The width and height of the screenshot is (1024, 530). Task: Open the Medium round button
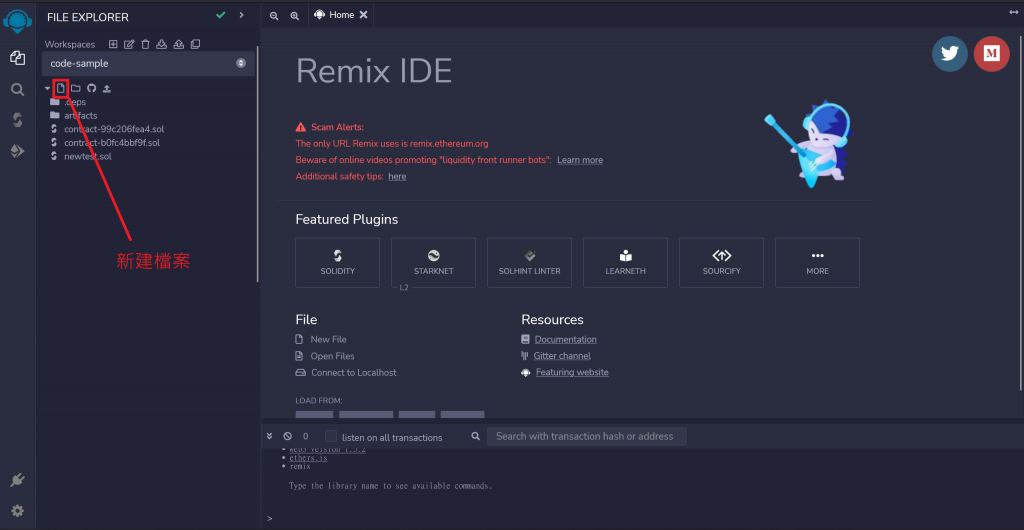991,54
